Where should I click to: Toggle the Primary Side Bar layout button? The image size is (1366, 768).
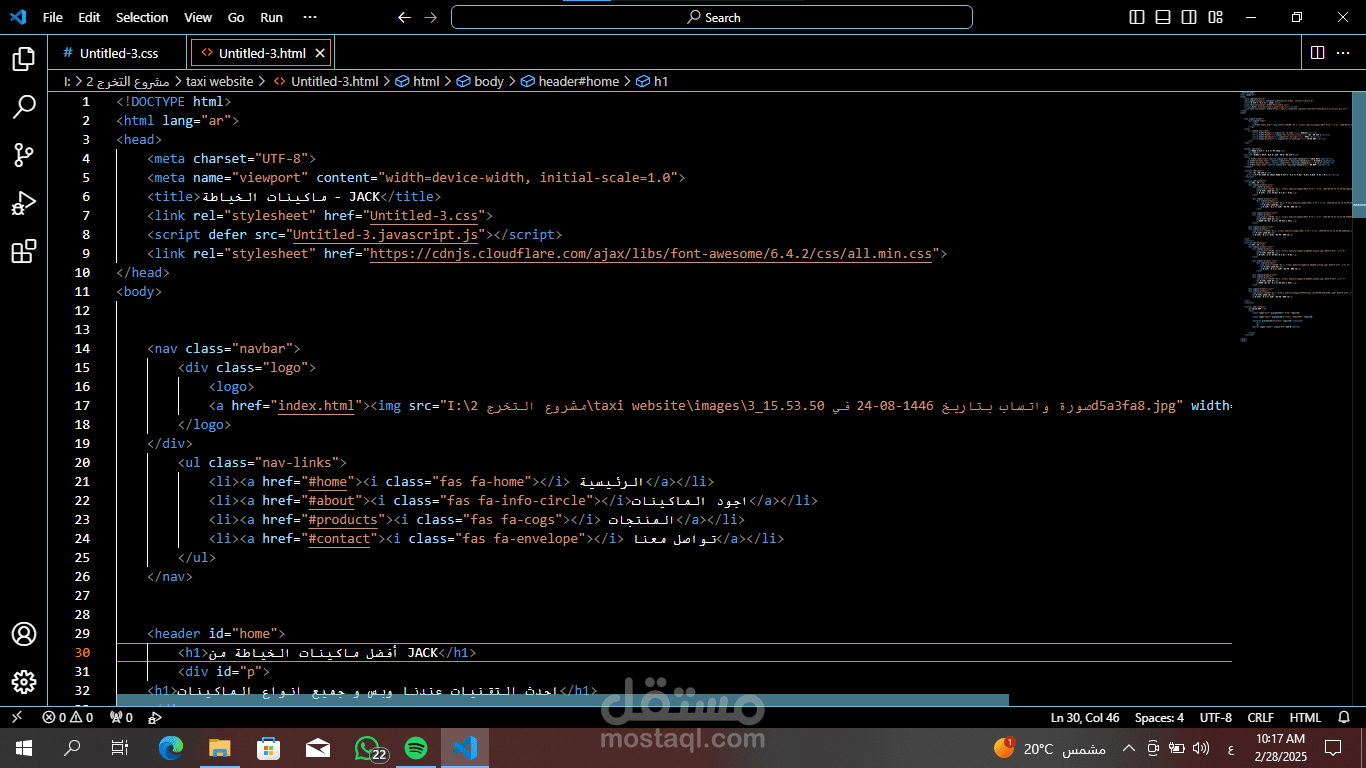pyautogui.click(x=1137, y=17)
